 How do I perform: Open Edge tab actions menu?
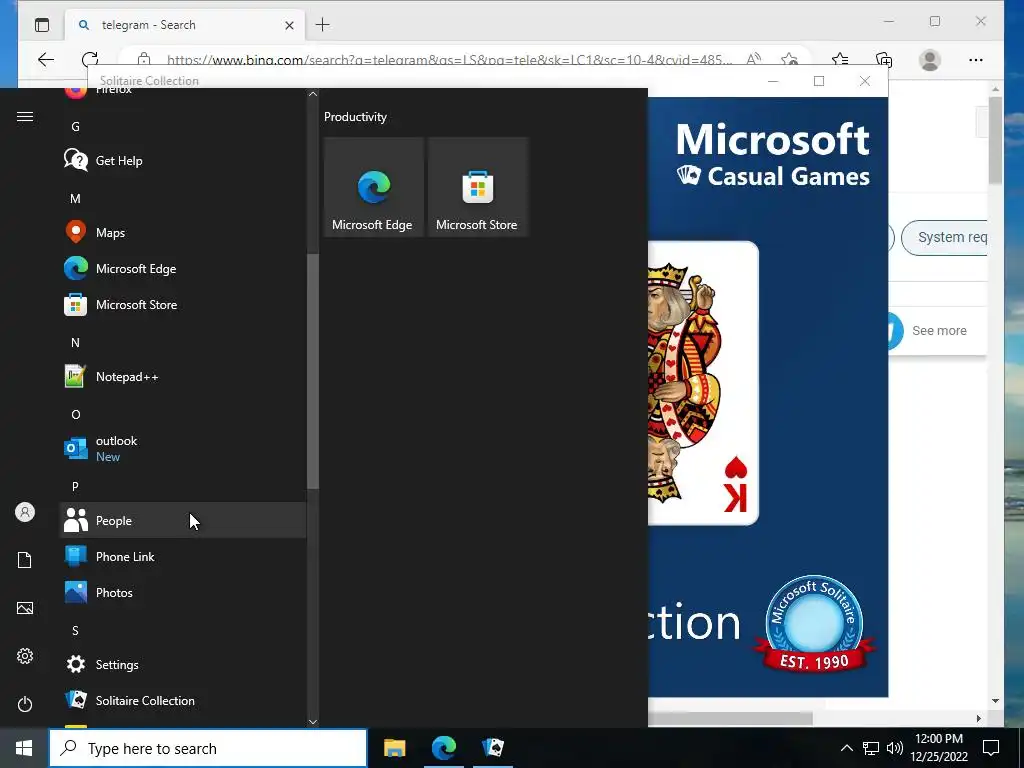click(x=42, y=25)
